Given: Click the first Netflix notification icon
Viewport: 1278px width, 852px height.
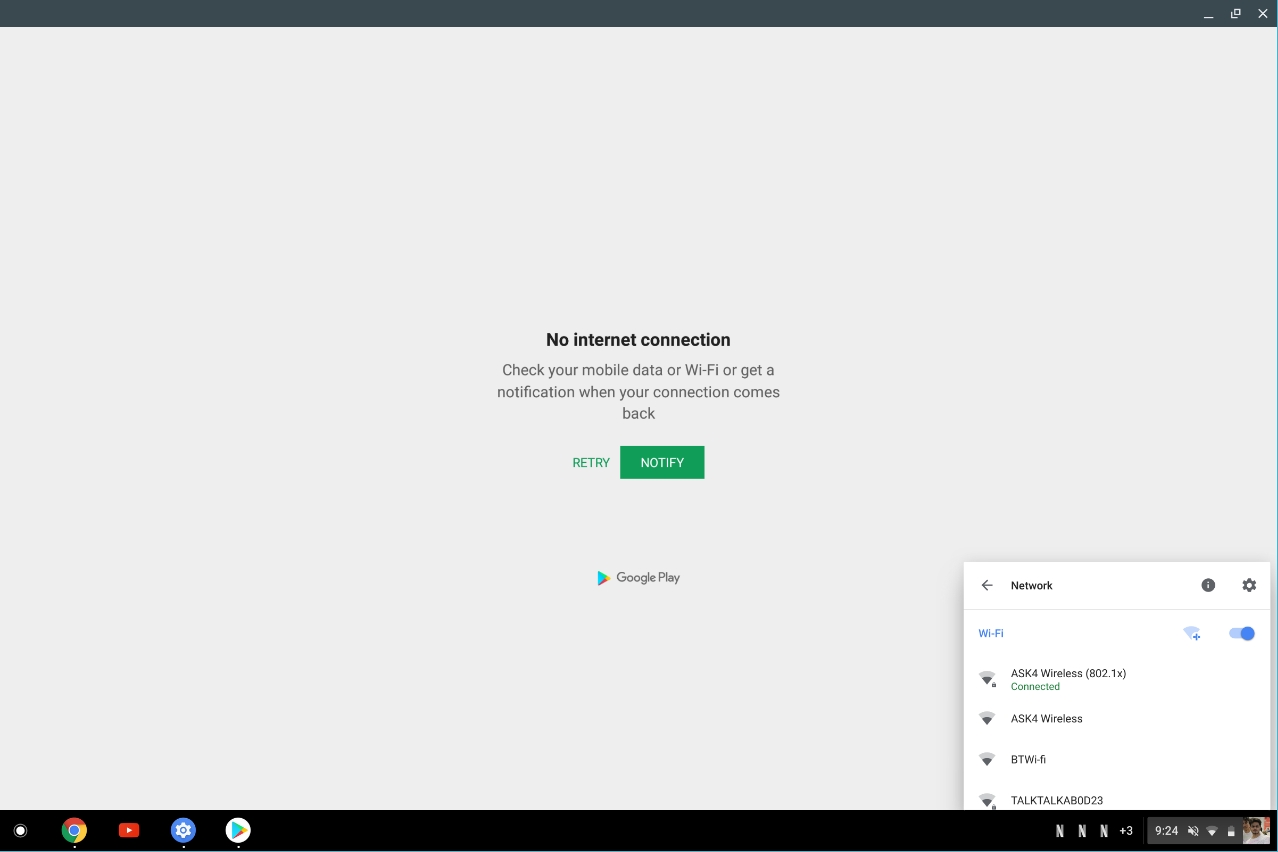Looking at the screenshot, I should [x=1060, y=831].
